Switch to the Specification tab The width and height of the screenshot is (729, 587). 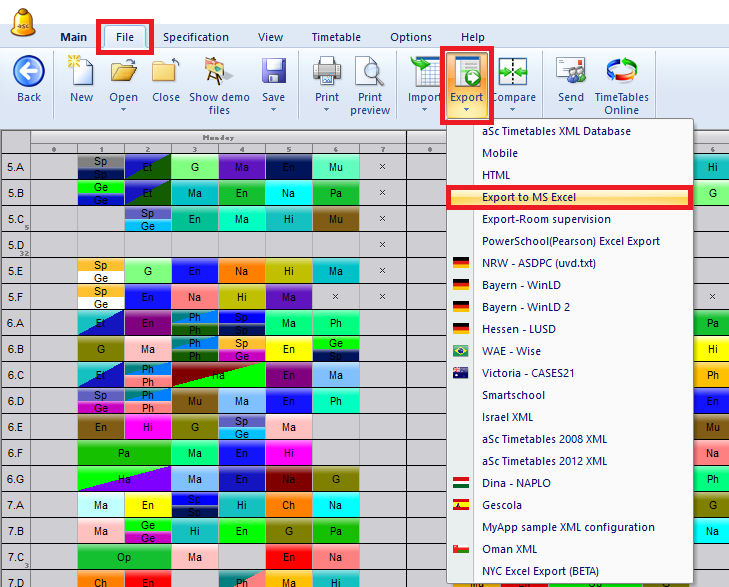point(196,37)
